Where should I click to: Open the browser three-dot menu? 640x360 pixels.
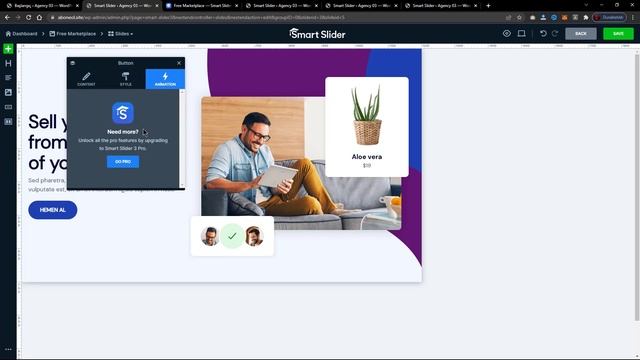tap(633, 18)
